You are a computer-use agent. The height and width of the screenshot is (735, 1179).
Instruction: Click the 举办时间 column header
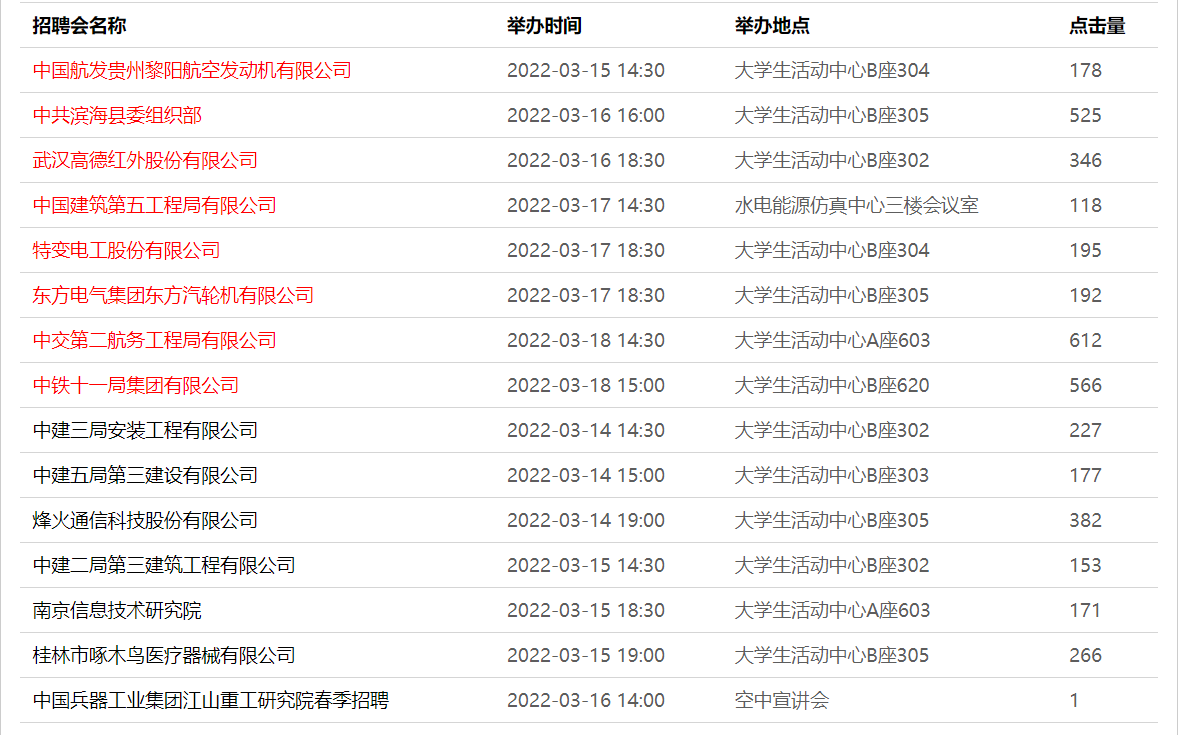(x=544, y=26)
